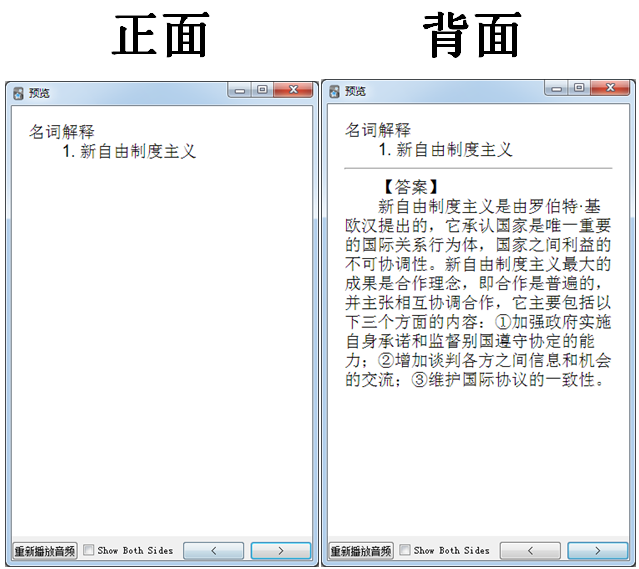Screen dimensions: 639x569
Task: Click '名词解释' text in right window
Action: (378, 130)
